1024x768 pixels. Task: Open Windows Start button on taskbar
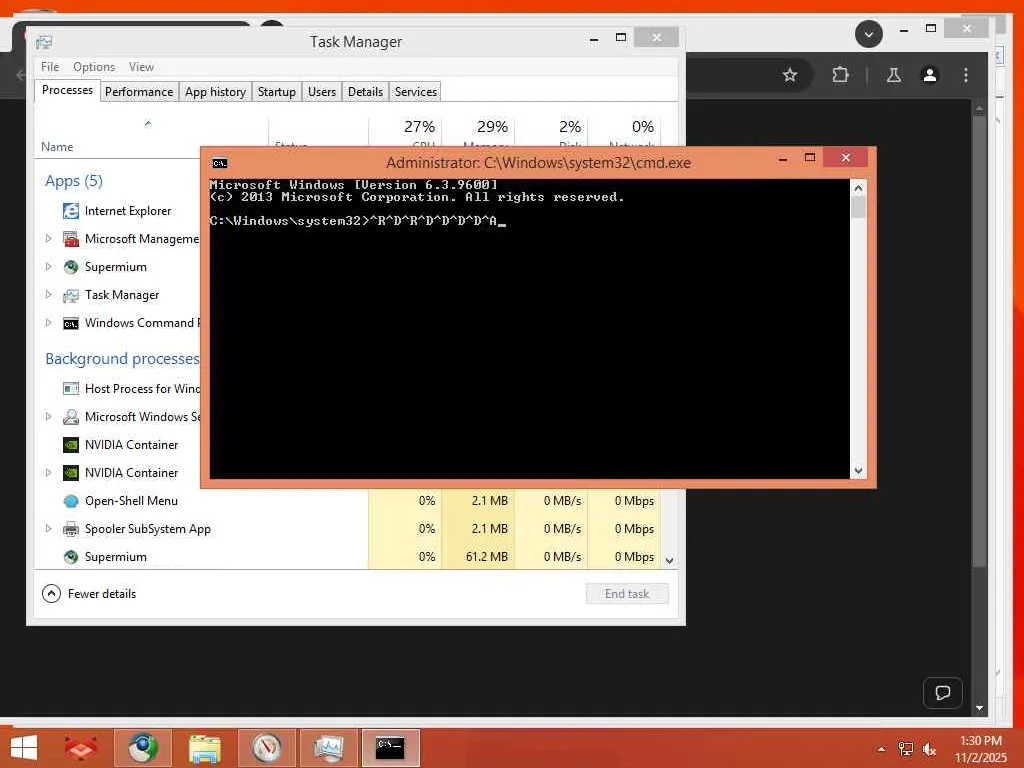pyautogui.click(x=24, y=748)
